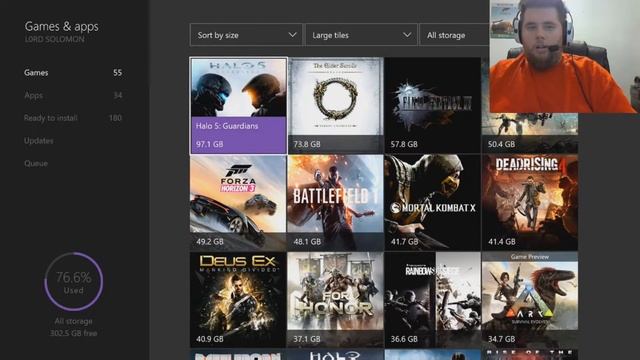Select the Deus Ex Mankind Divided tile
The height and width of the screenshot is (360, 640).
click(x=238, y=300)
